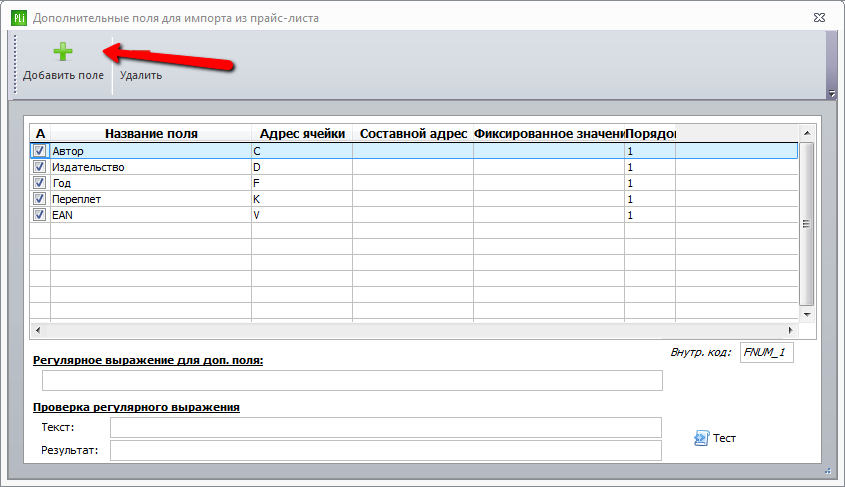The image size is (845, 487).
Task: Click cell address K in Переплет row
Action: click(302, 199)
